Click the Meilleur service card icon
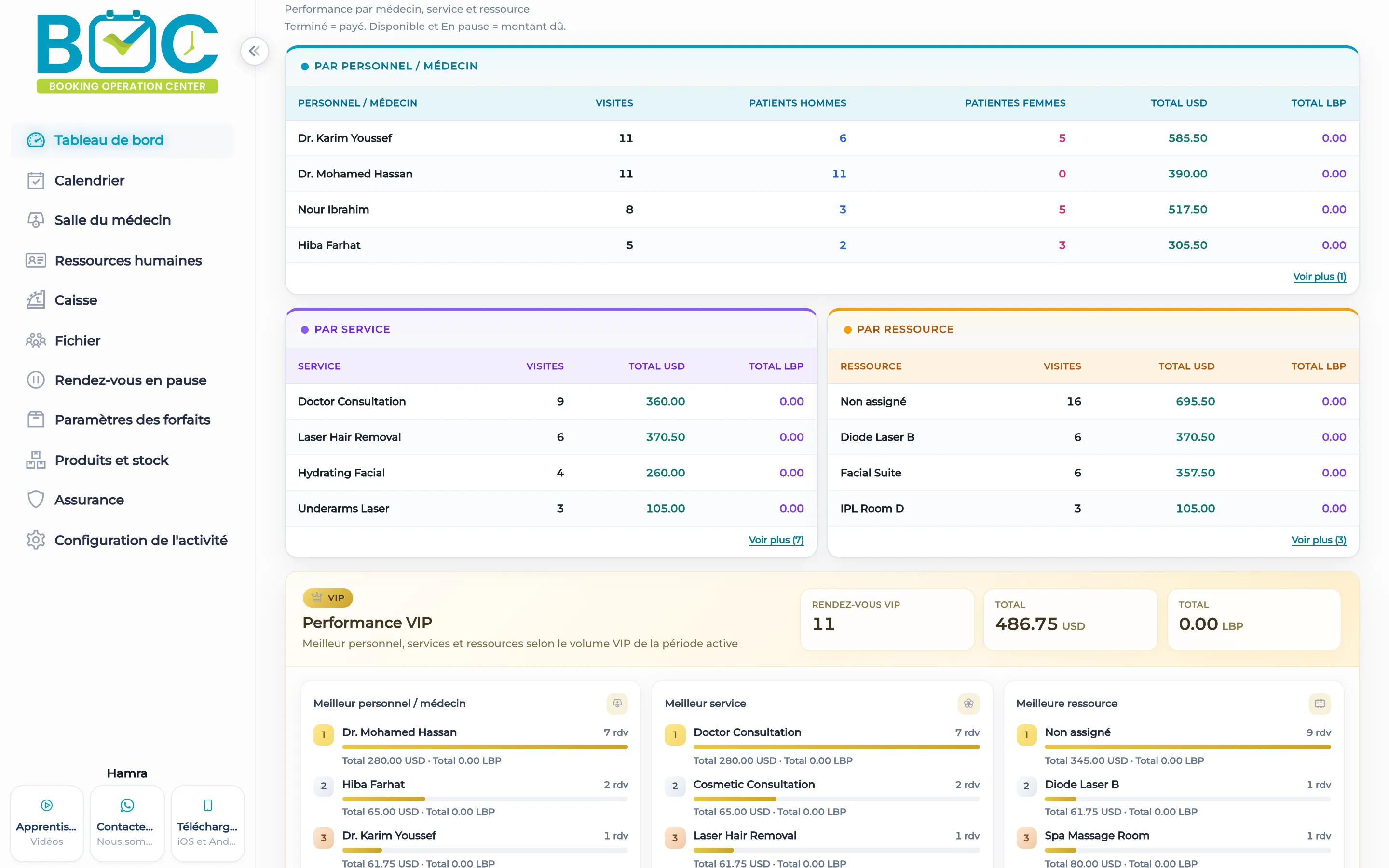The height and width of the screenshot is (868, 1389). click(x=968, y=703)
